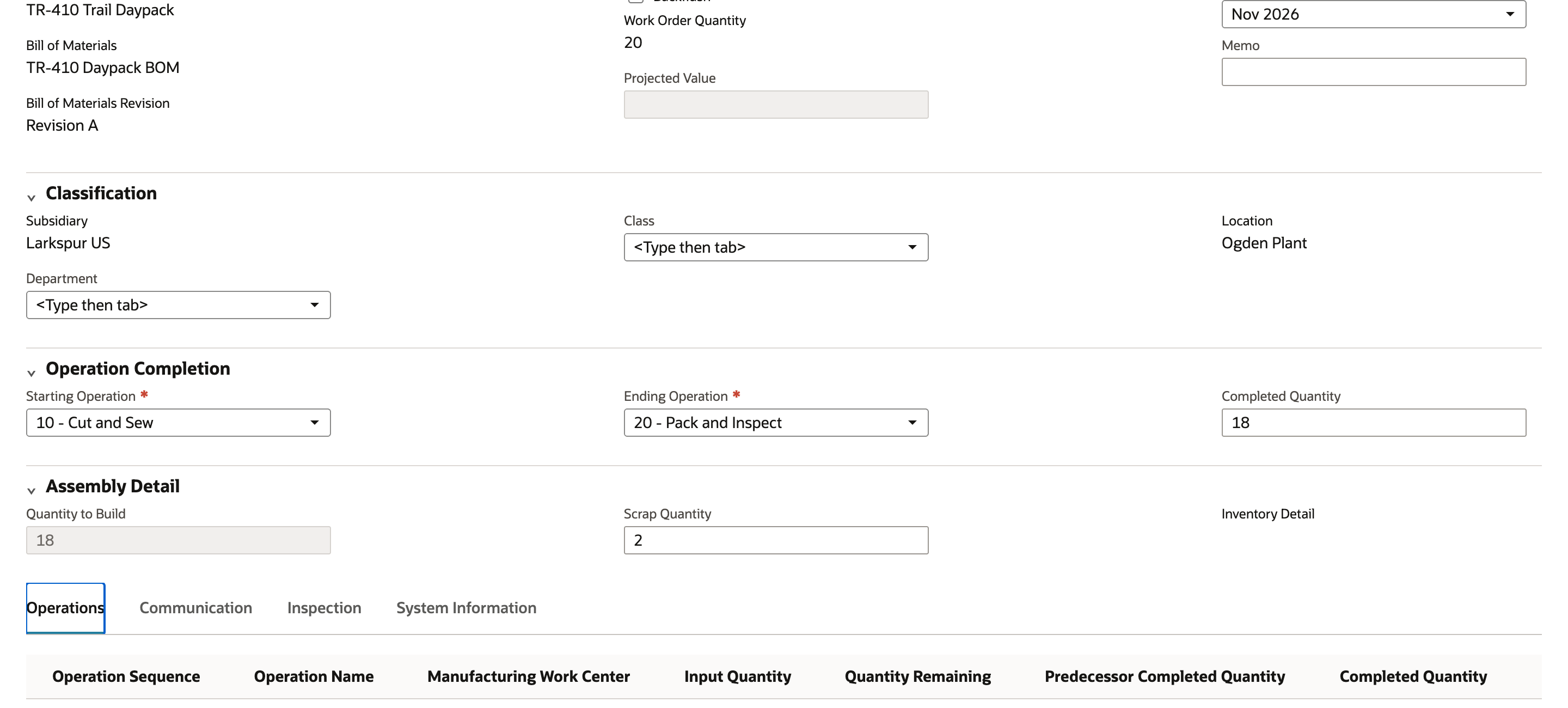Click the Inventory Detail label

1267,514
